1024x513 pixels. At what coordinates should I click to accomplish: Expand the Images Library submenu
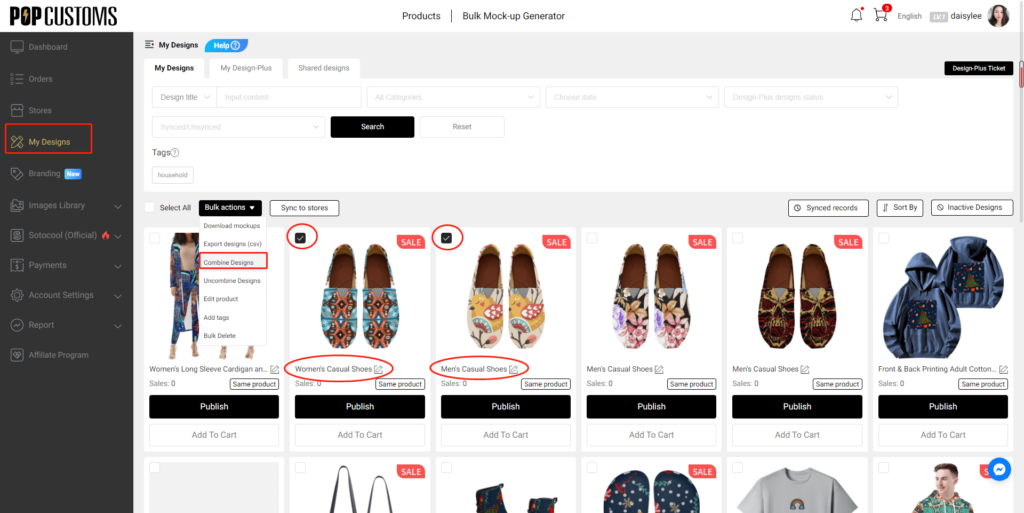(118, 206)
